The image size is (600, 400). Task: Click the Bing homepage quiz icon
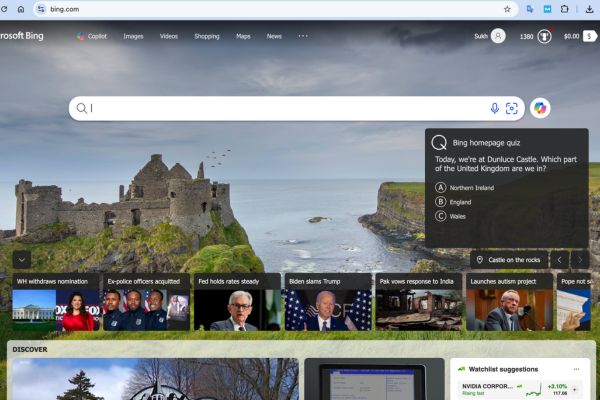[x=439, y=143]
